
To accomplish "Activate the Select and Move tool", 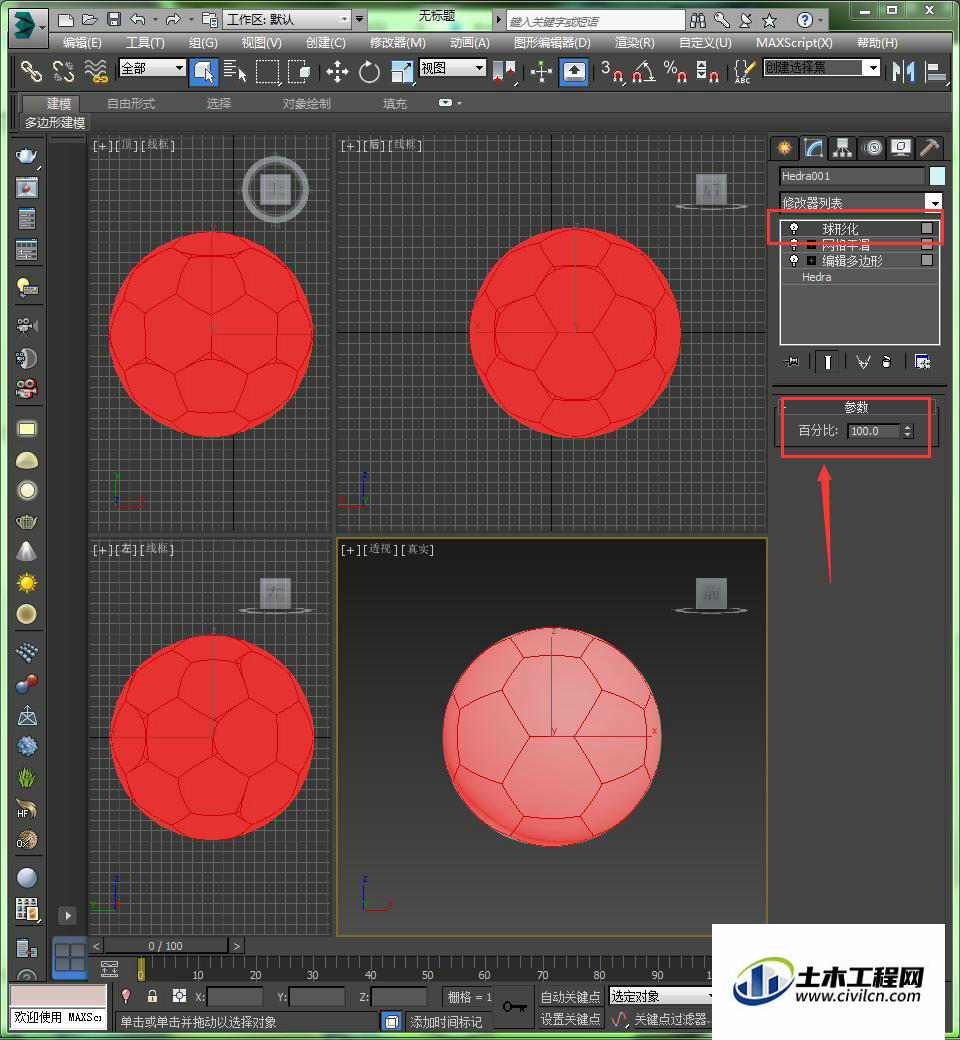I will pyautogui.click(x=337, y=71).
